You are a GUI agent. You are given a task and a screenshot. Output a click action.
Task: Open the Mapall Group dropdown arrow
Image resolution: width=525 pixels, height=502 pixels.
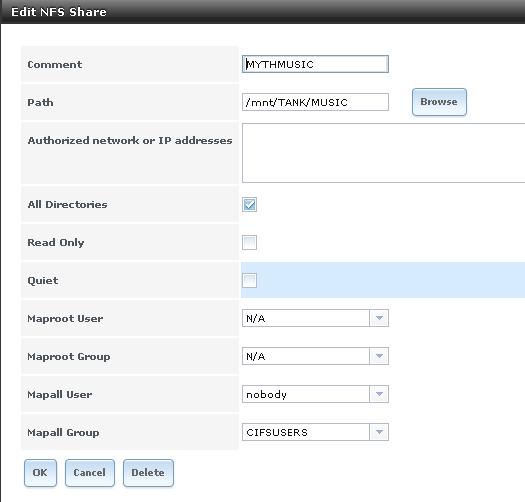click(379, 432)
